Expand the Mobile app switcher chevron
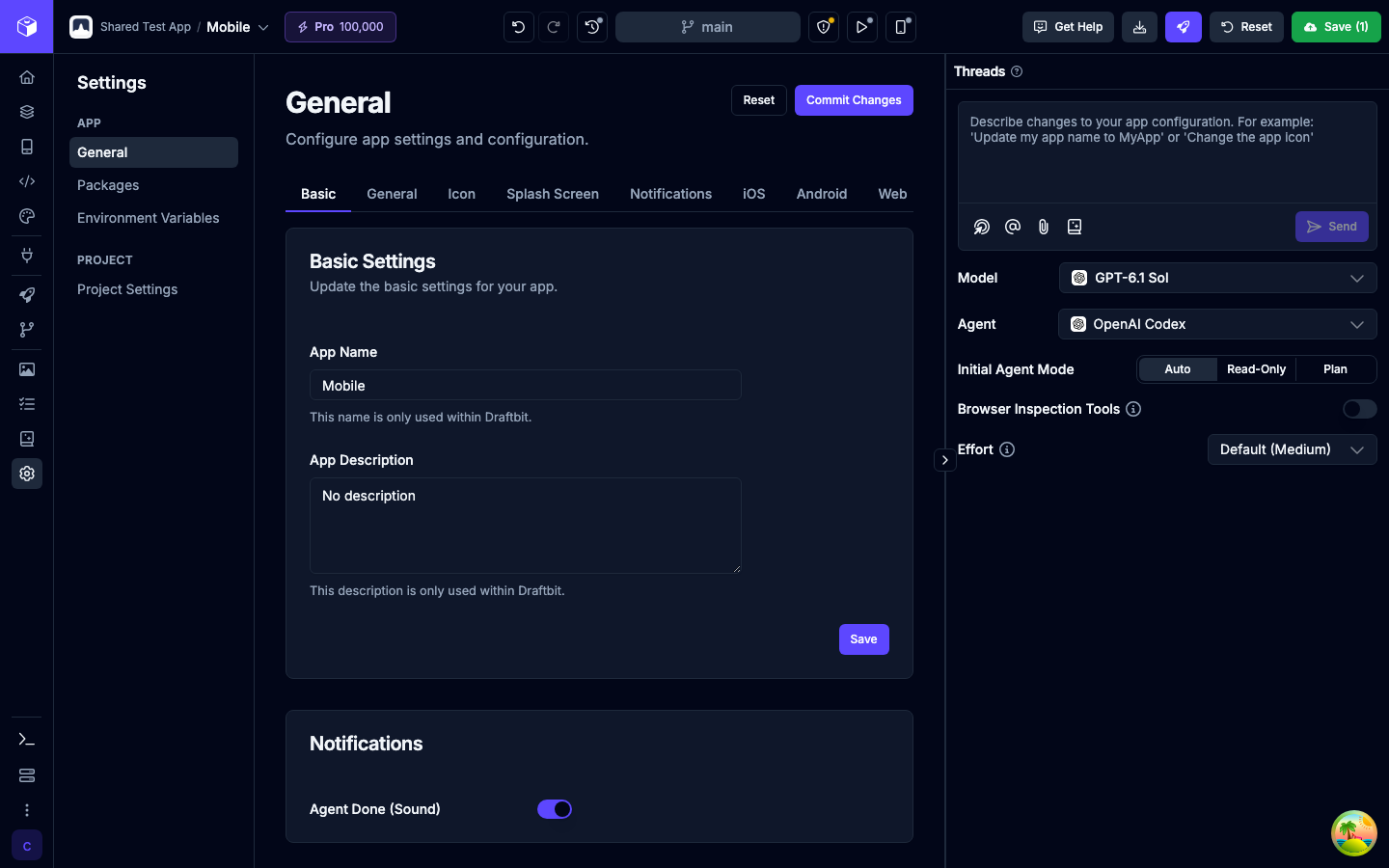Screen dimensions: 1389x868 263,27
